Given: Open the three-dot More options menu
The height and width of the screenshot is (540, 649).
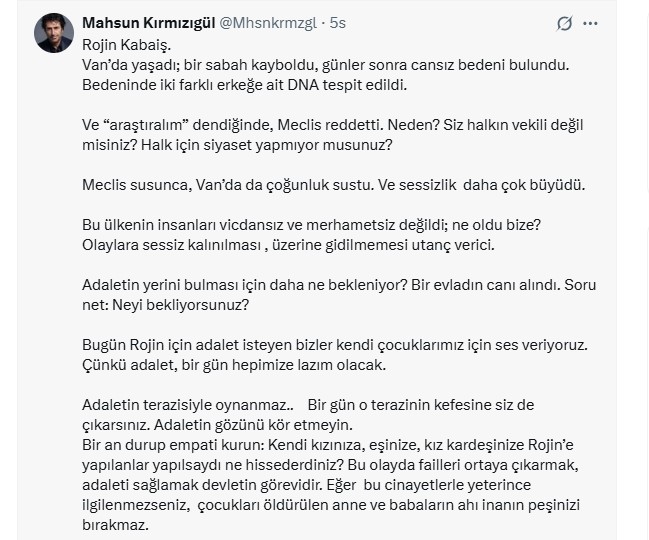Looking at the screenshot, I should tap(590, 23).
